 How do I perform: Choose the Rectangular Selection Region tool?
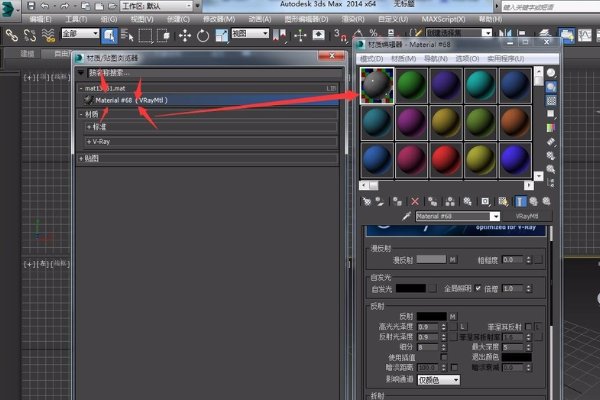click(145, 36)
